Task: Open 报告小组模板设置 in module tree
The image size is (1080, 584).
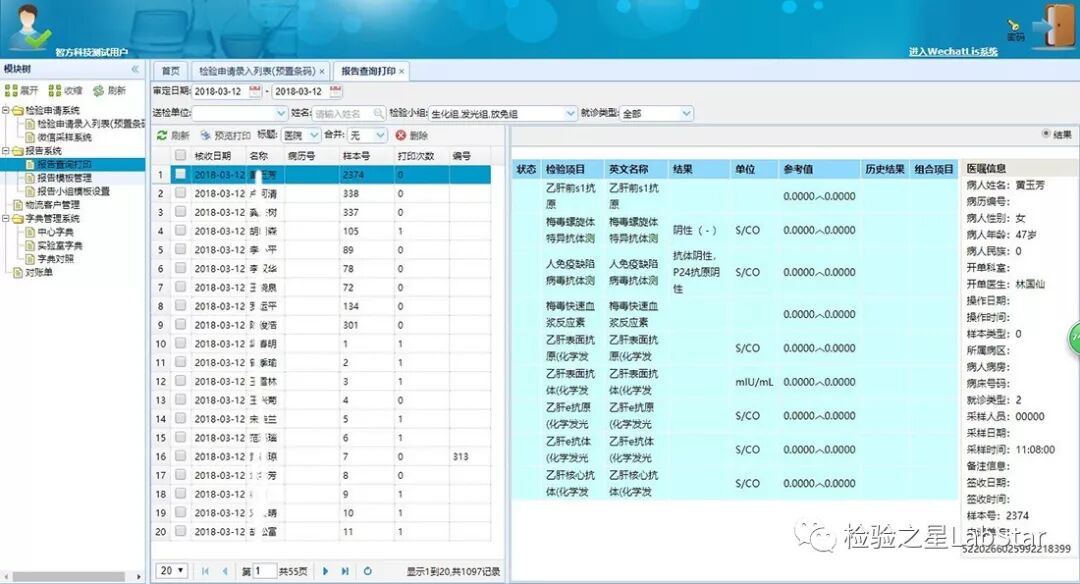Action: pos(73,191)
